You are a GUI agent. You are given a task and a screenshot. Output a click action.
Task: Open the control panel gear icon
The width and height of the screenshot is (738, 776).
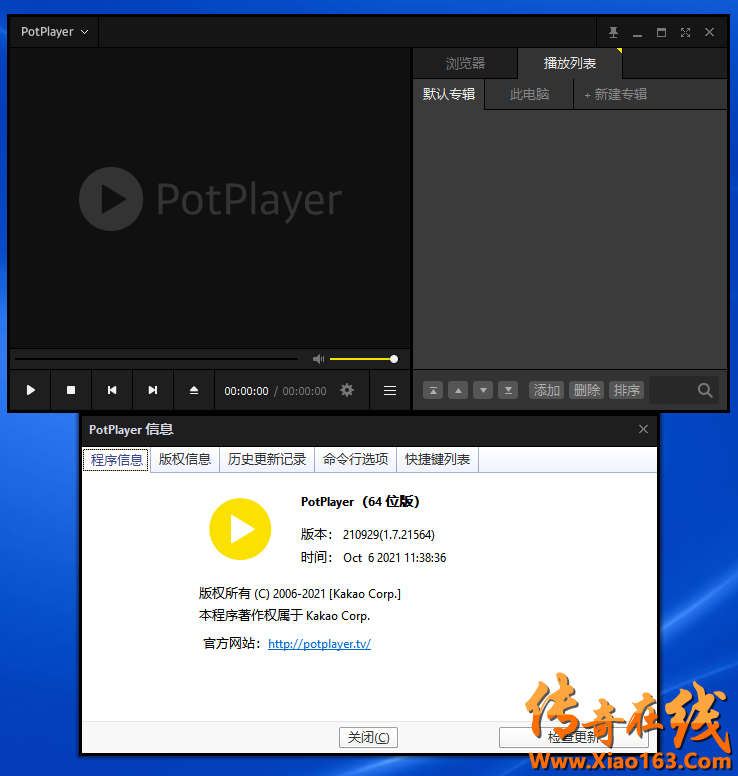click(x=347, y=390)
